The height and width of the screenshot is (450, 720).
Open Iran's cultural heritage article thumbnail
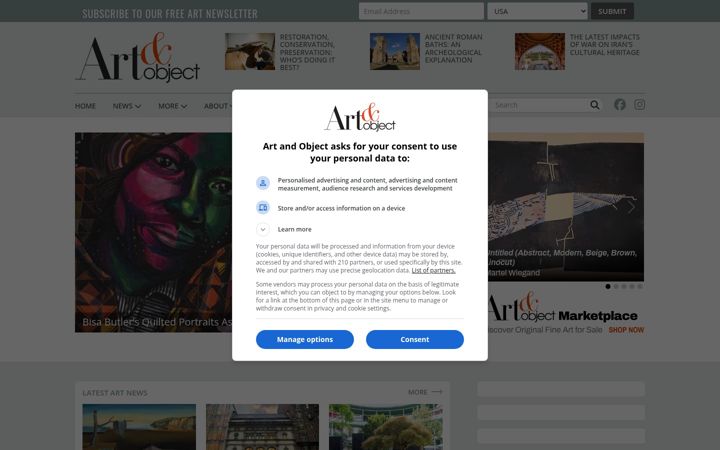pyautogui.click(x=540, y=51)
